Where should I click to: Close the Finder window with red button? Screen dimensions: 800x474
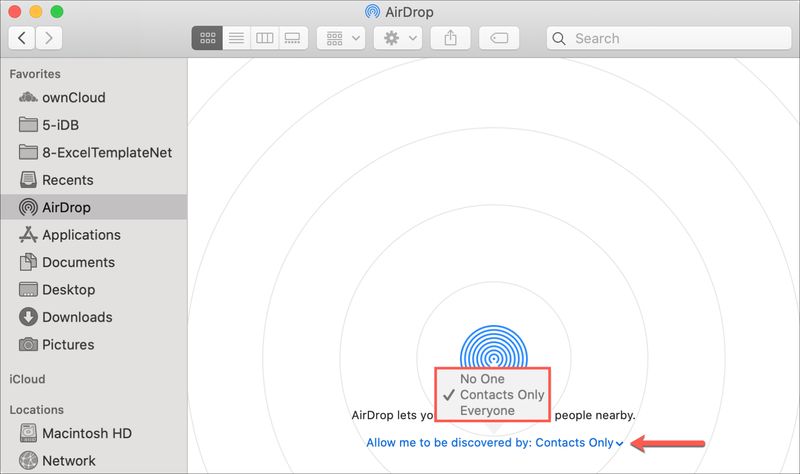point(15,12)
